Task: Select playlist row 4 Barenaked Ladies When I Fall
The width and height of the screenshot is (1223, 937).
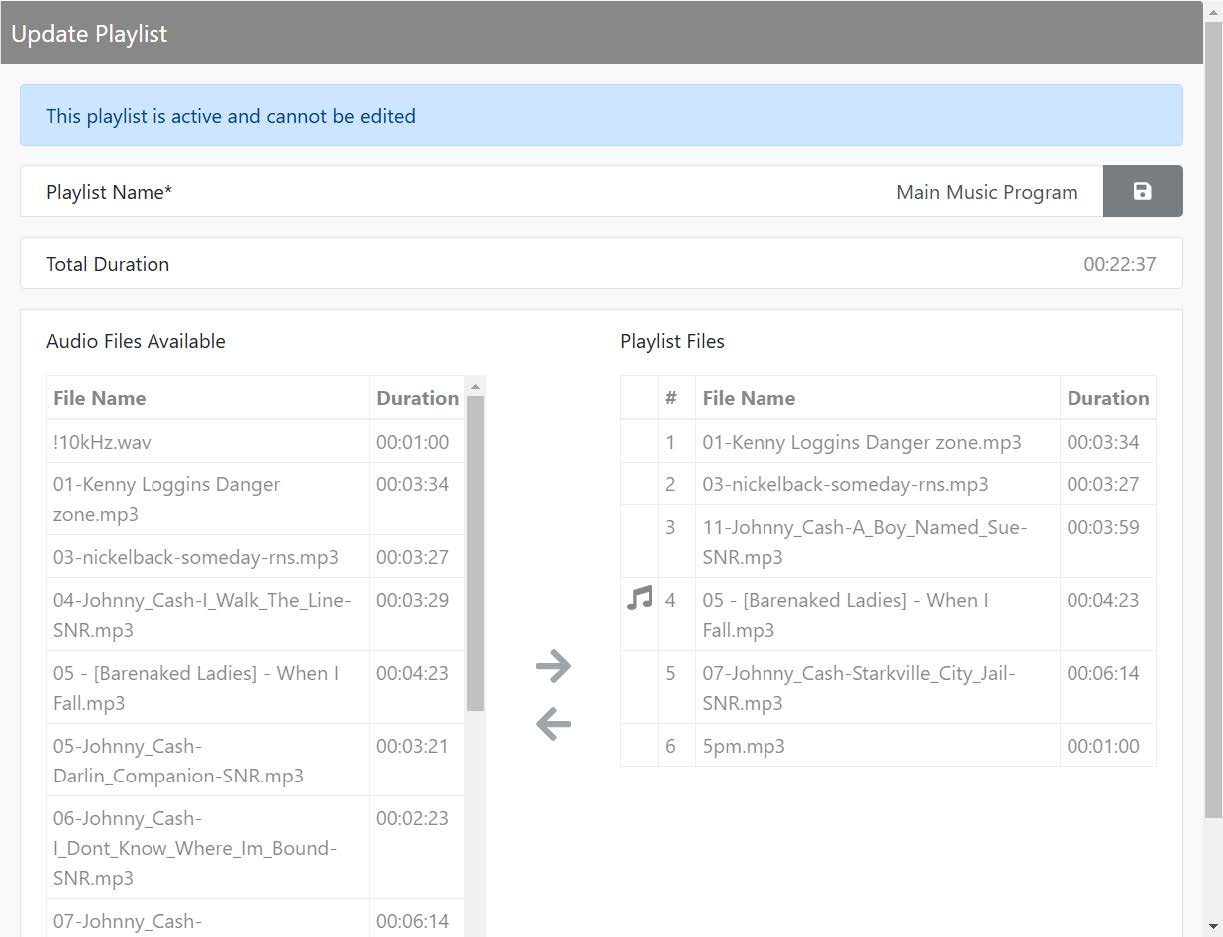Action: click(888, 614)
